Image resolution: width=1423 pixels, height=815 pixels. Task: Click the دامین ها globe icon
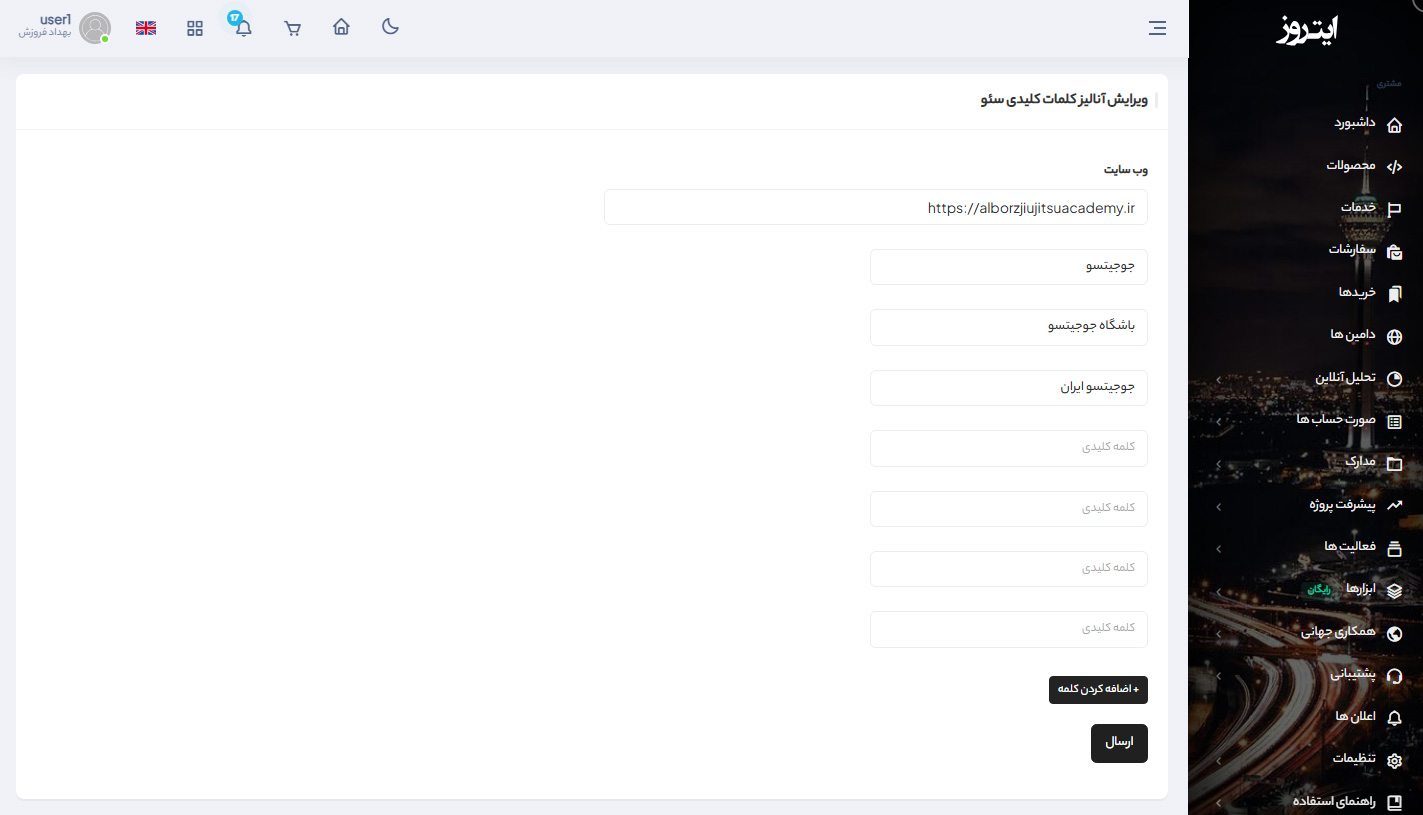(x=1395, y=336)
